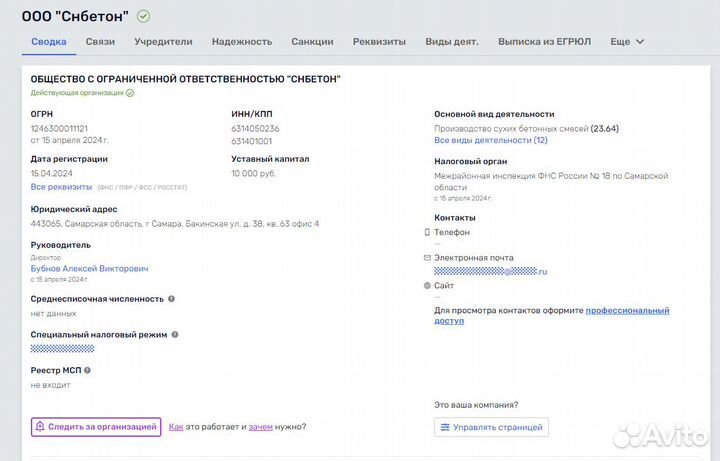Screen dimensions: 720x461
Task: Click the website globe icon
Action: click(427, 285)
